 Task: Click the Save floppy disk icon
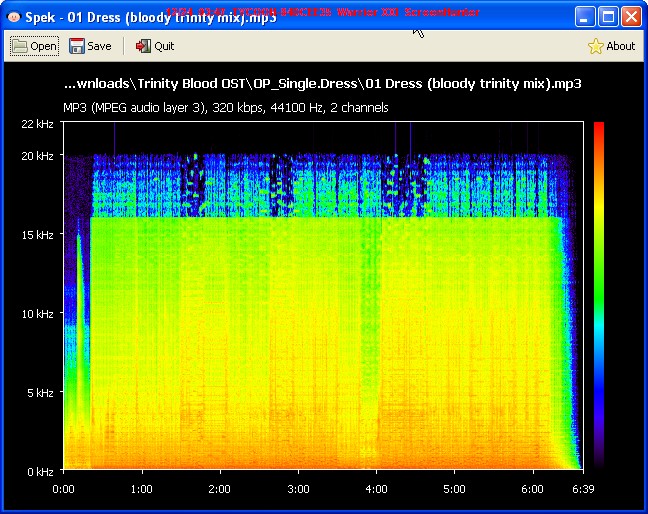click(x=77, y=46)
